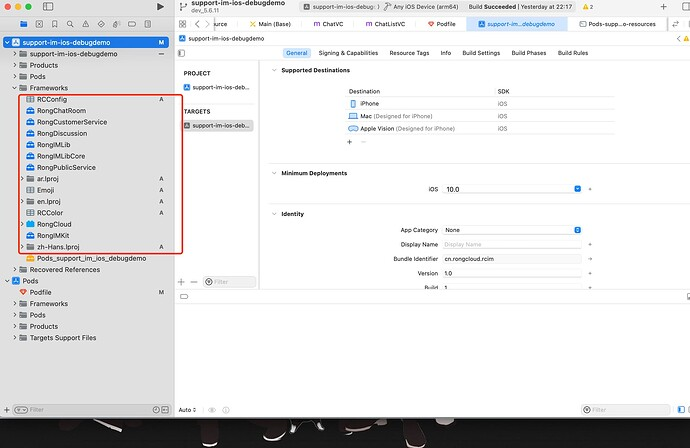Collapse the support-im-ios-debugdemo project root
The image size is (690, 448).
pyautogui.click(x=7, y=42)
